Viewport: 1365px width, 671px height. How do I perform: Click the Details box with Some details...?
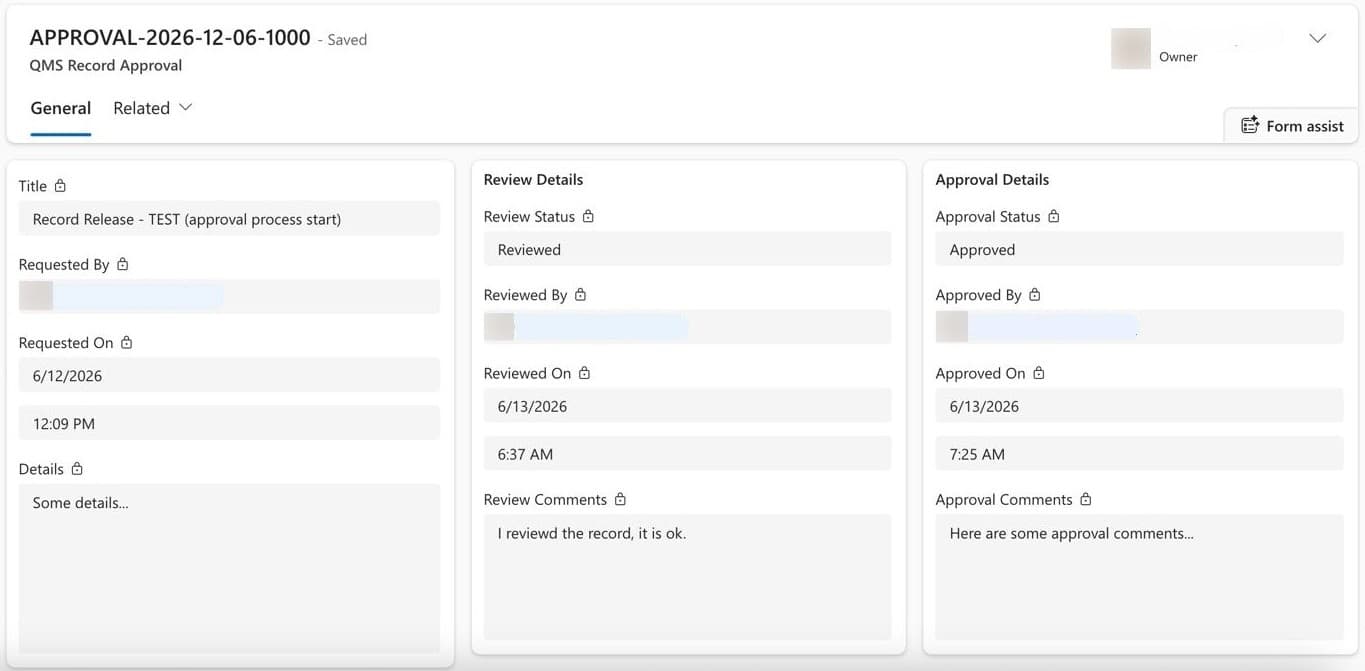point(229,568)
